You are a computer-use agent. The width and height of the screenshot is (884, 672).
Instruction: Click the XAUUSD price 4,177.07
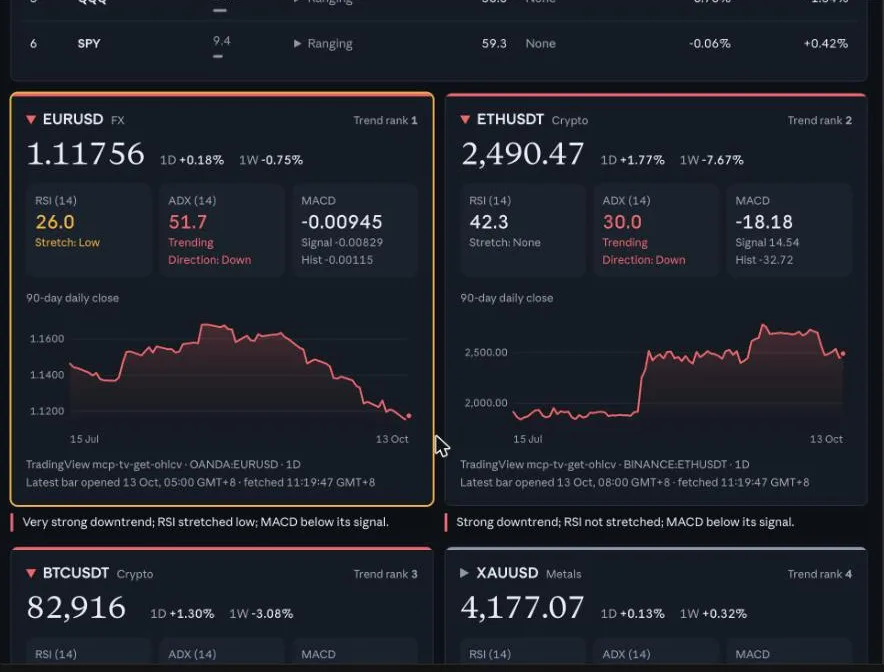point(522,608)
